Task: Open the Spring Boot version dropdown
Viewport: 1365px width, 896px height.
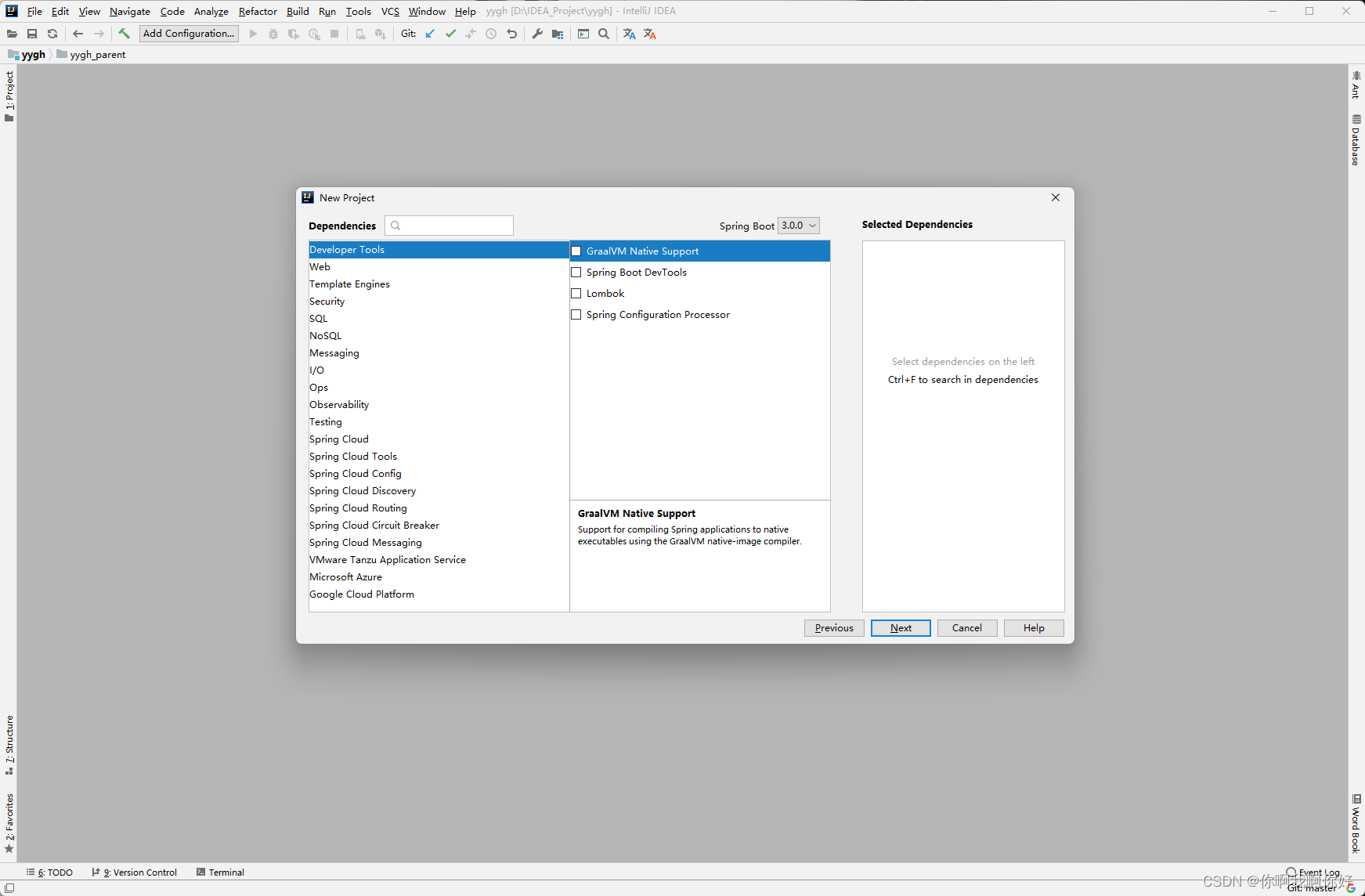Action: click(798, 226)
